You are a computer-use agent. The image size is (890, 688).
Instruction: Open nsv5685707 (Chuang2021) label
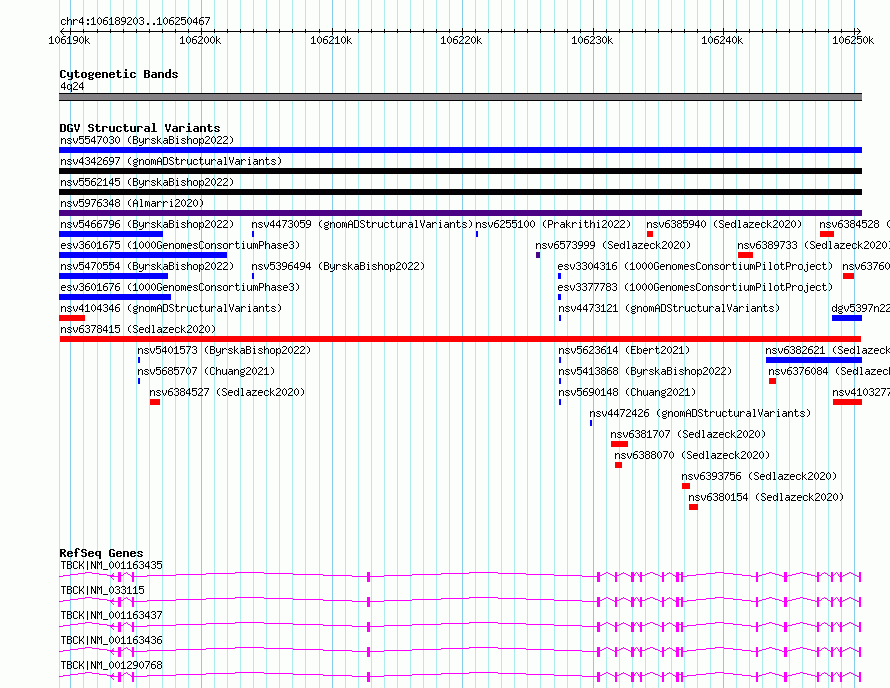206,371
